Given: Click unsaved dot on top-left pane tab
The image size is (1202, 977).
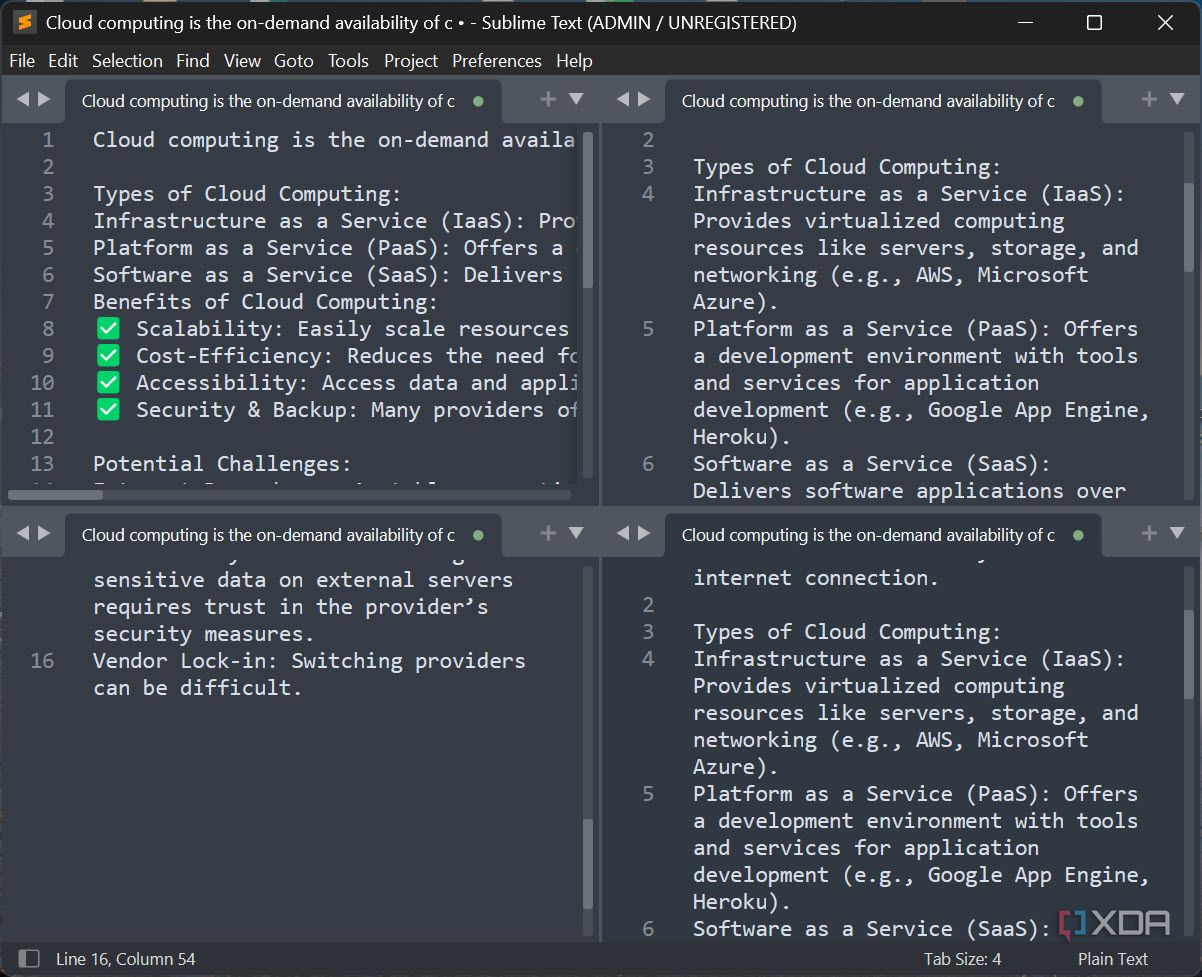Looking at the screenshot, I should pyautogui.click(x=478, y=101).
